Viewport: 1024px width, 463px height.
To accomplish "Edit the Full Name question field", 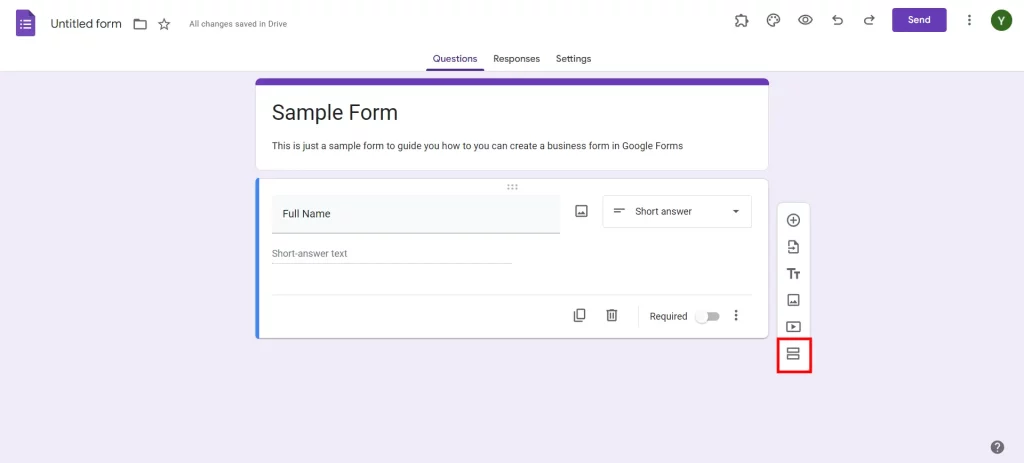I will [x=415, y=214].
